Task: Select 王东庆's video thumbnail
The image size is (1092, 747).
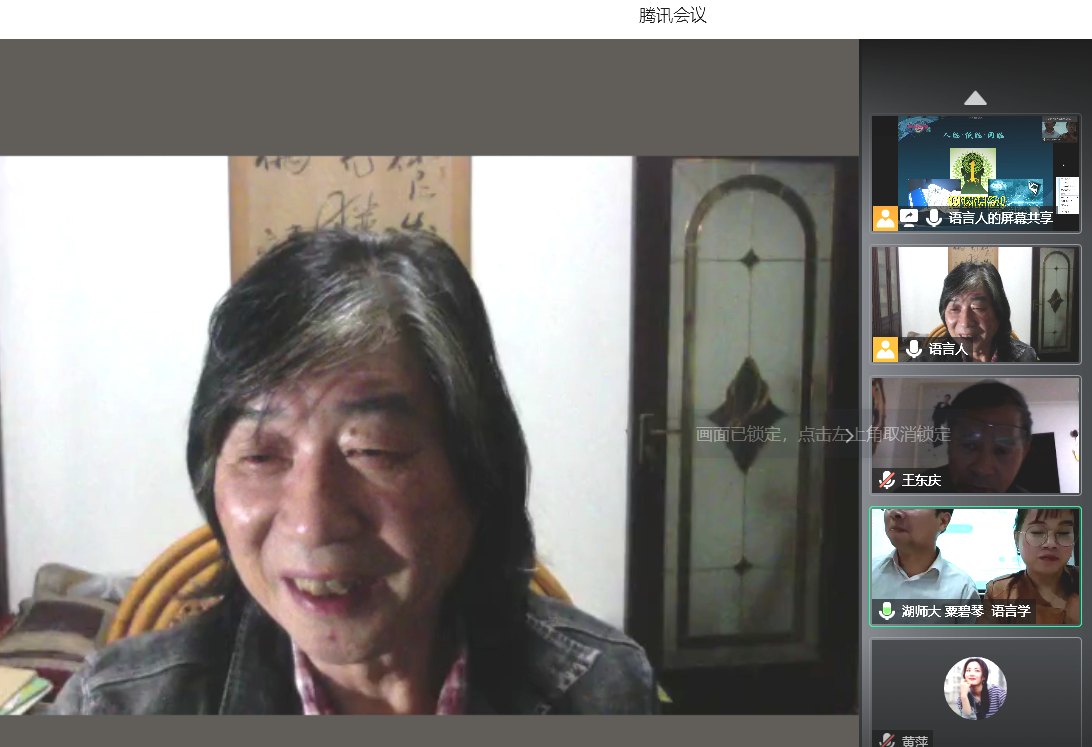Action: (x=975, y=430)
